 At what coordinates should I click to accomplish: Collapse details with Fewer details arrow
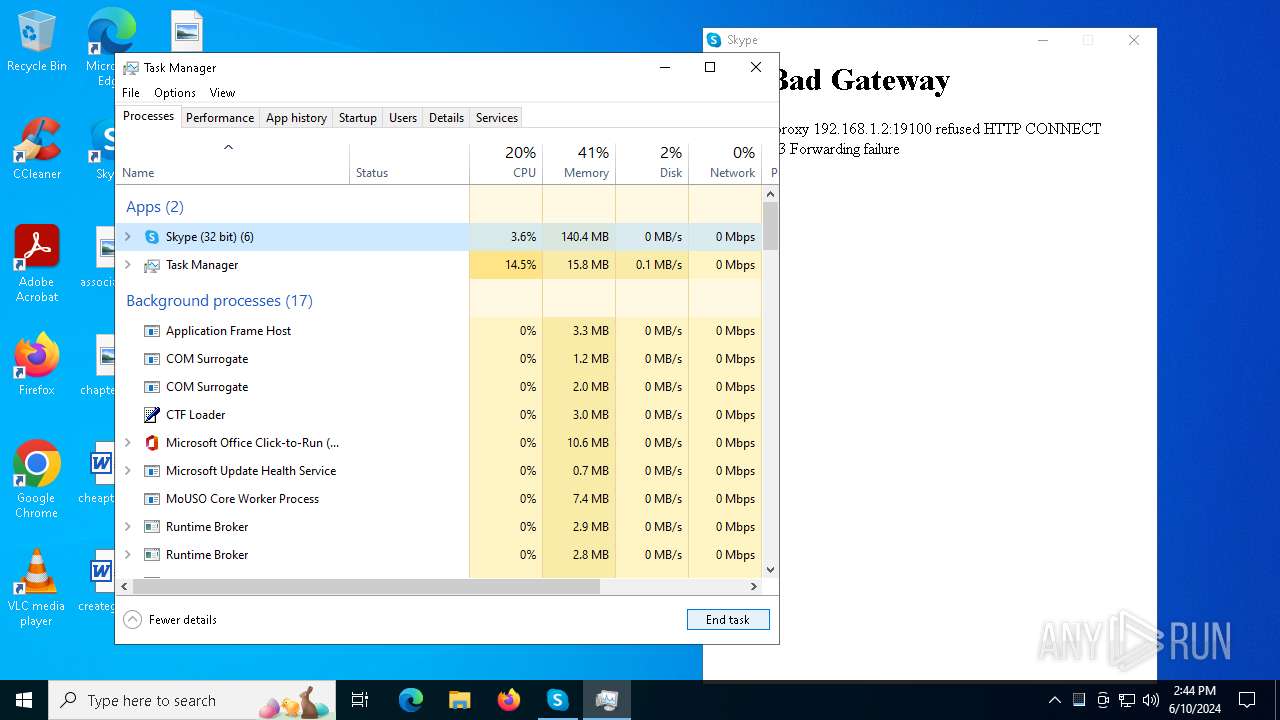[132, 620]
